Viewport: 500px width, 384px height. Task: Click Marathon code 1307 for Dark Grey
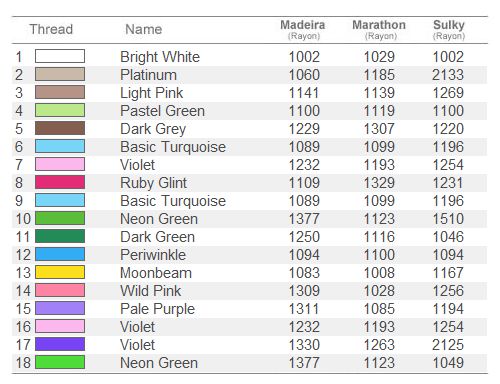(x=379, y=129)
